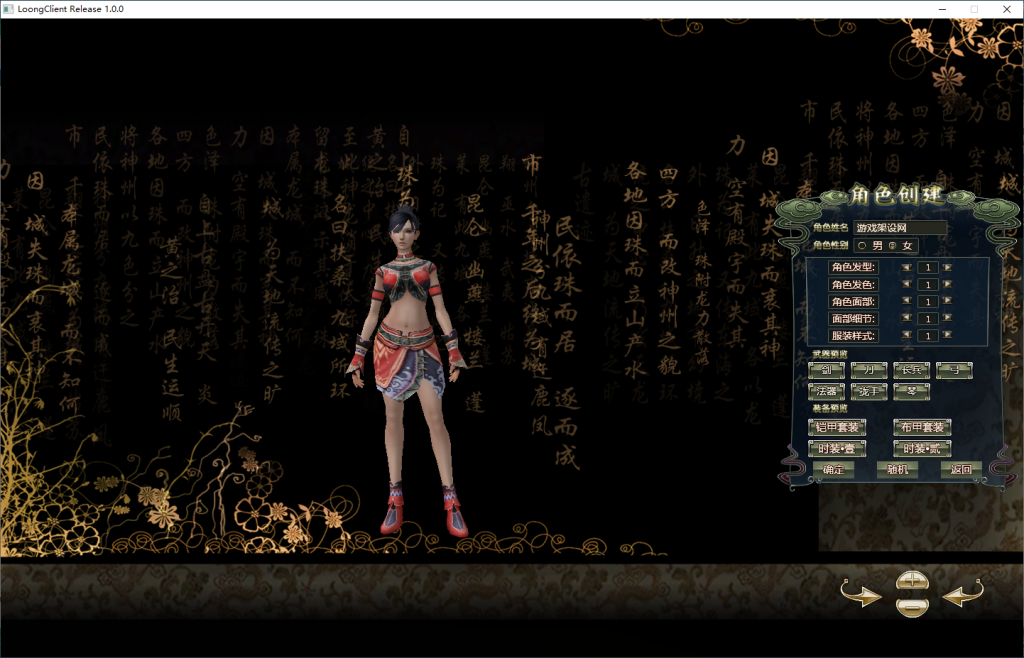Click the LoongClient app icon in title bar
Screen dimensions: 1024x658
coord(8,9)
